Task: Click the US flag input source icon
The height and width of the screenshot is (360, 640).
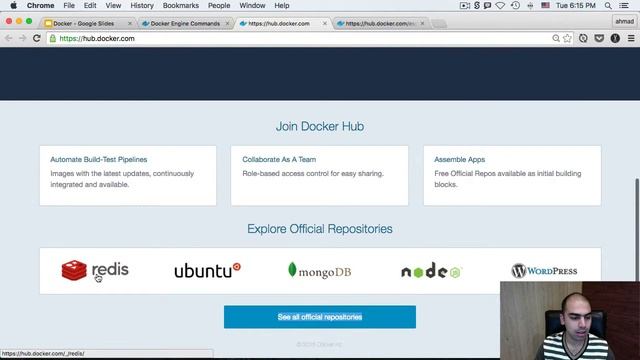Action: 545,5
